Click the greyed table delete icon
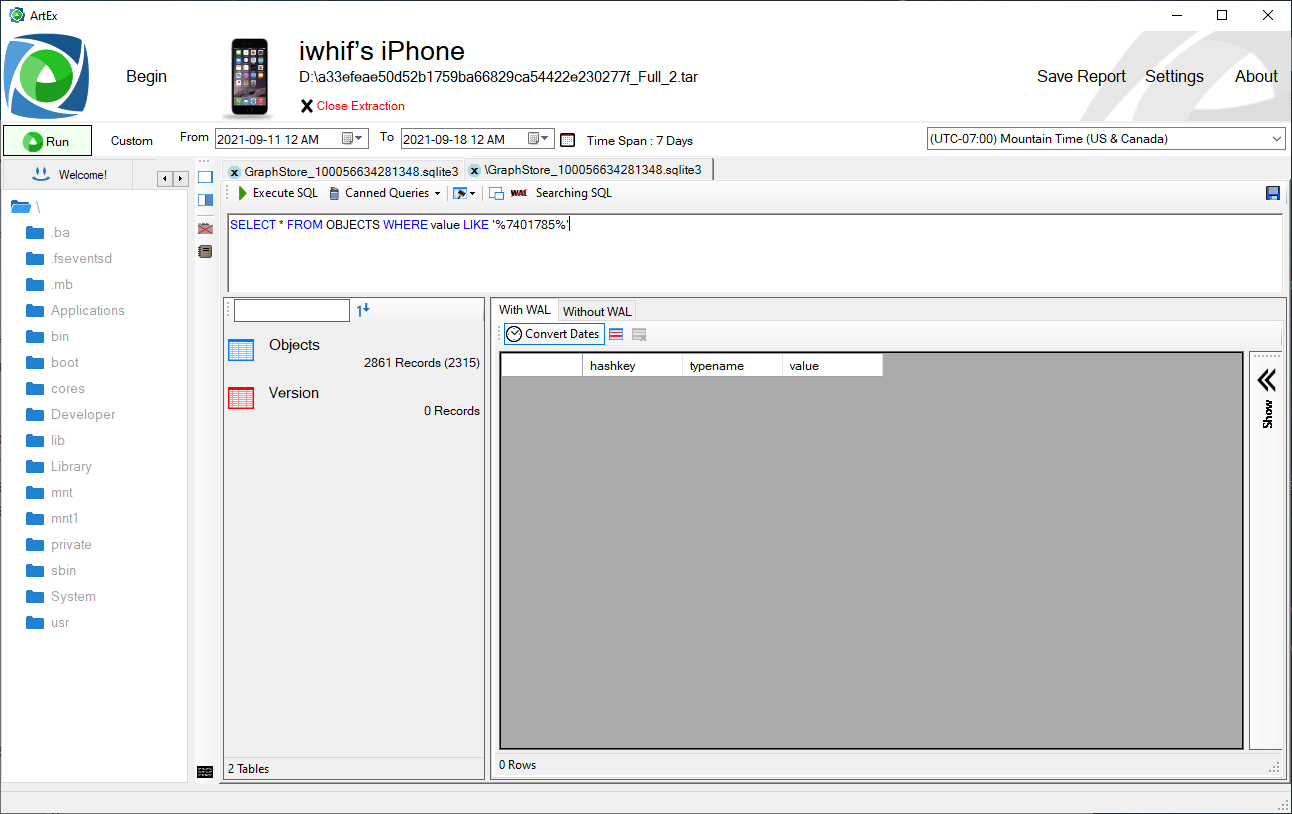 click(639, 334)
